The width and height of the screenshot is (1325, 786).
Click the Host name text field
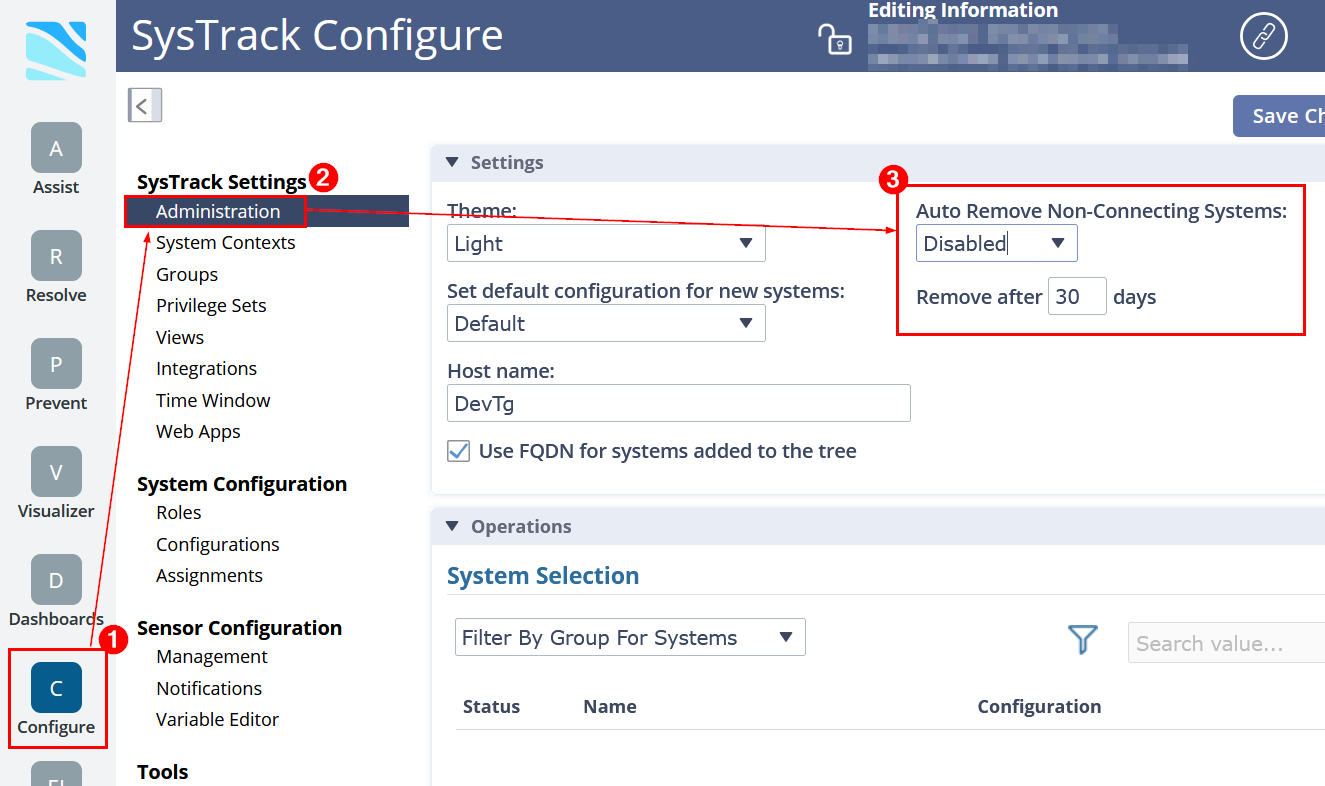(678, 404)
